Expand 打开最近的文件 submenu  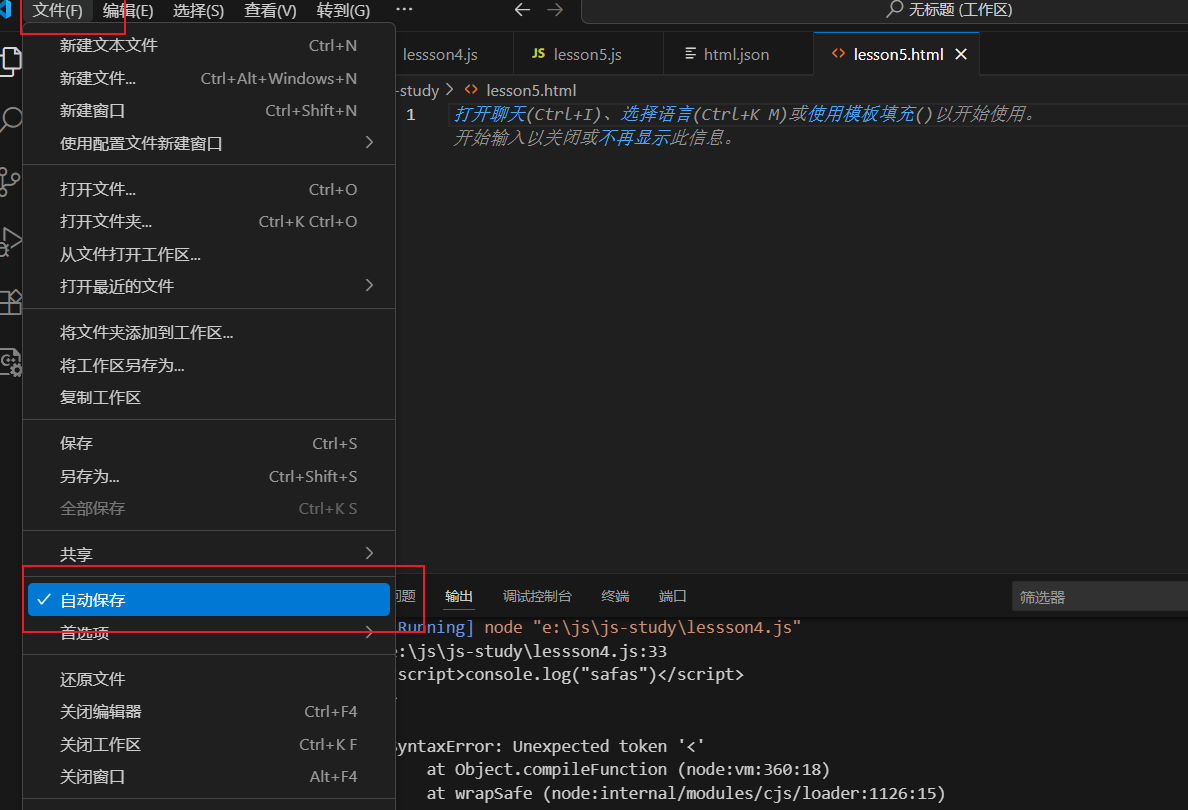369,286
